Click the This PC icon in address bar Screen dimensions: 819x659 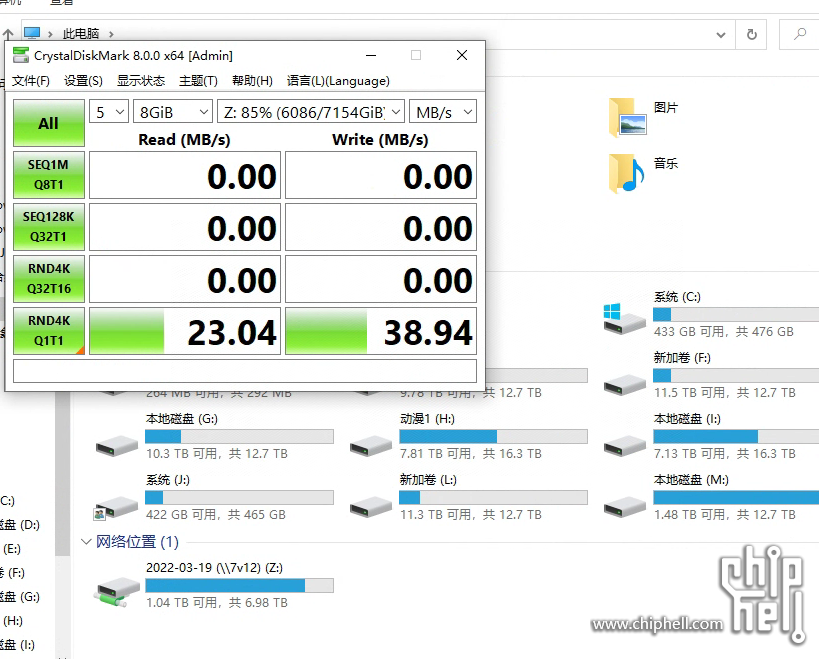(x=32, y=33)
